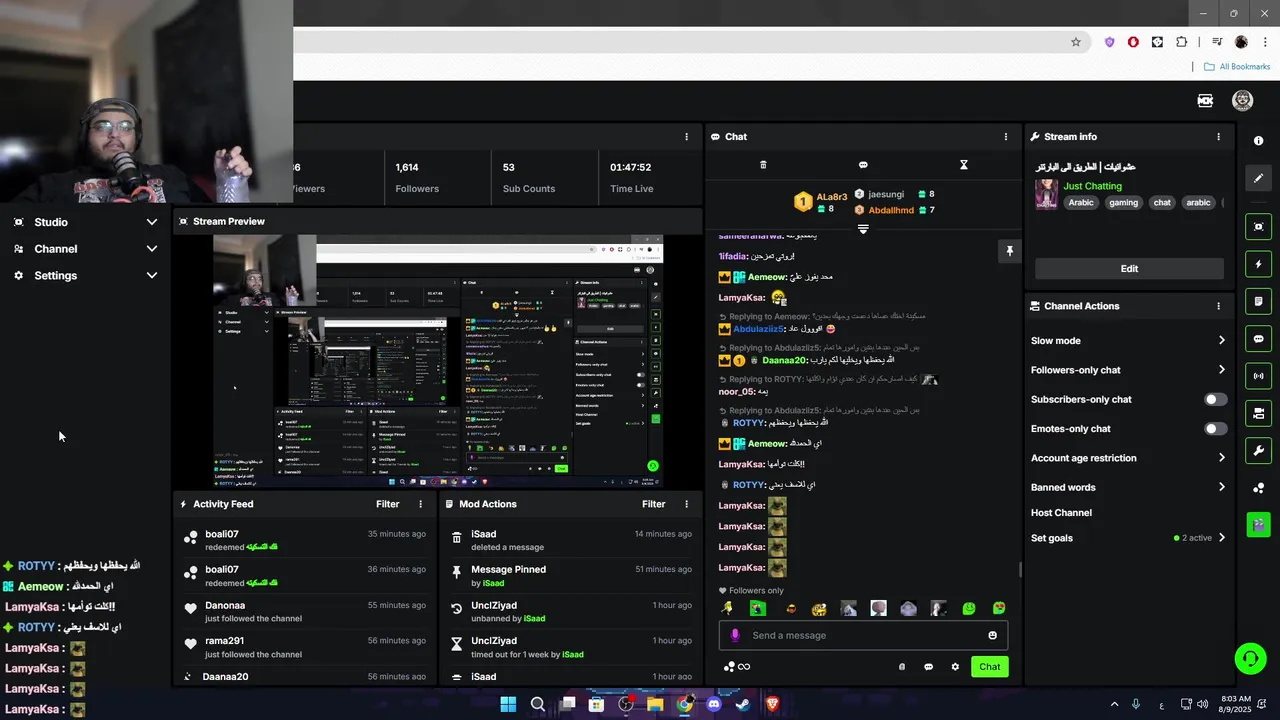Expand the Settings sidebar section
Screen dimensions: 1280x720
pos(85,276)
